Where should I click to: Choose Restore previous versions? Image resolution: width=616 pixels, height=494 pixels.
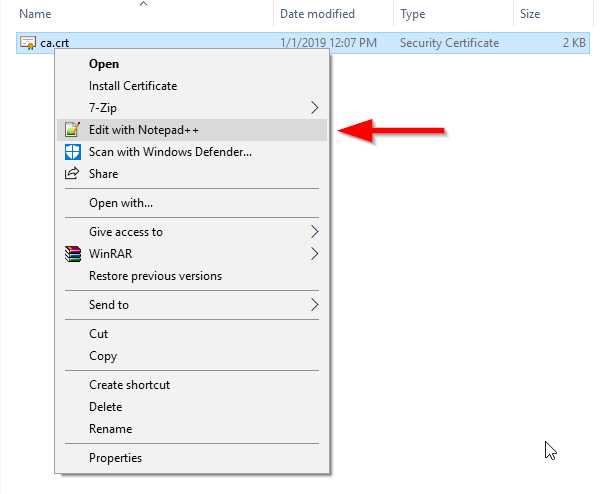point(192,276)
